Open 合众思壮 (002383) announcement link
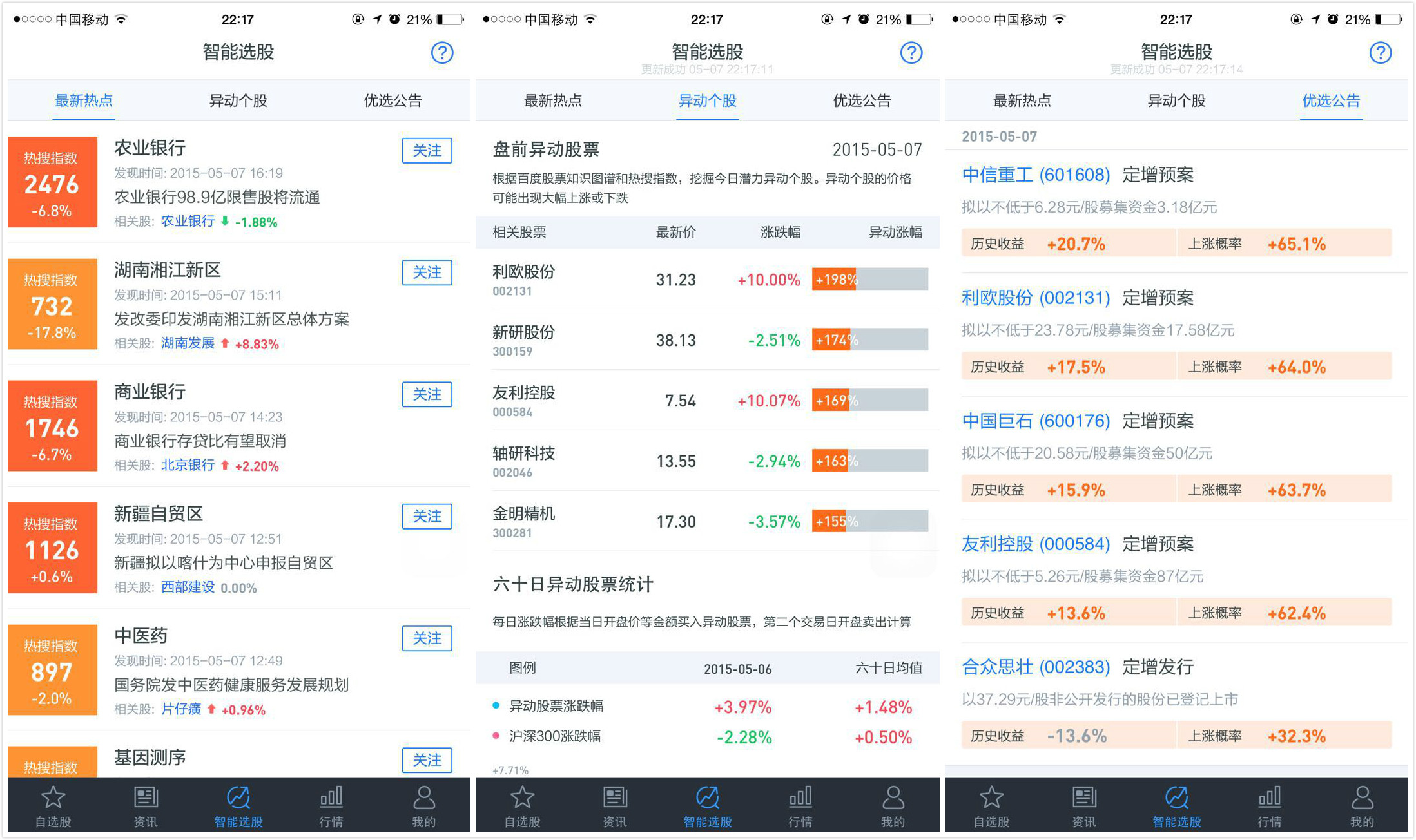This screenshot has width=1416, height=840. point(1036,667)
